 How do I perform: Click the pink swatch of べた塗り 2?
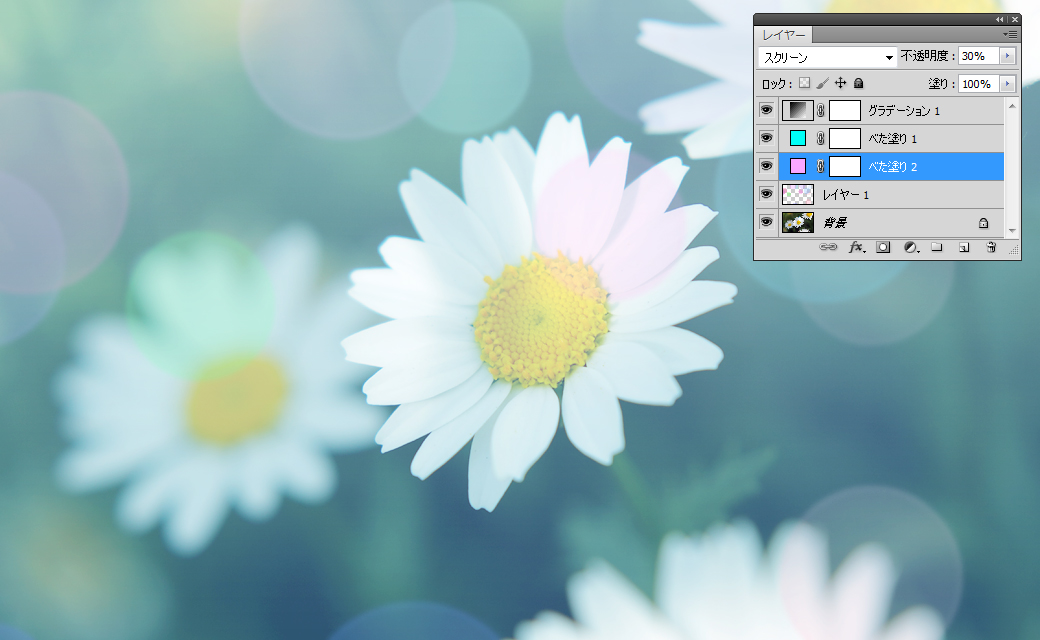coord(798,166)
